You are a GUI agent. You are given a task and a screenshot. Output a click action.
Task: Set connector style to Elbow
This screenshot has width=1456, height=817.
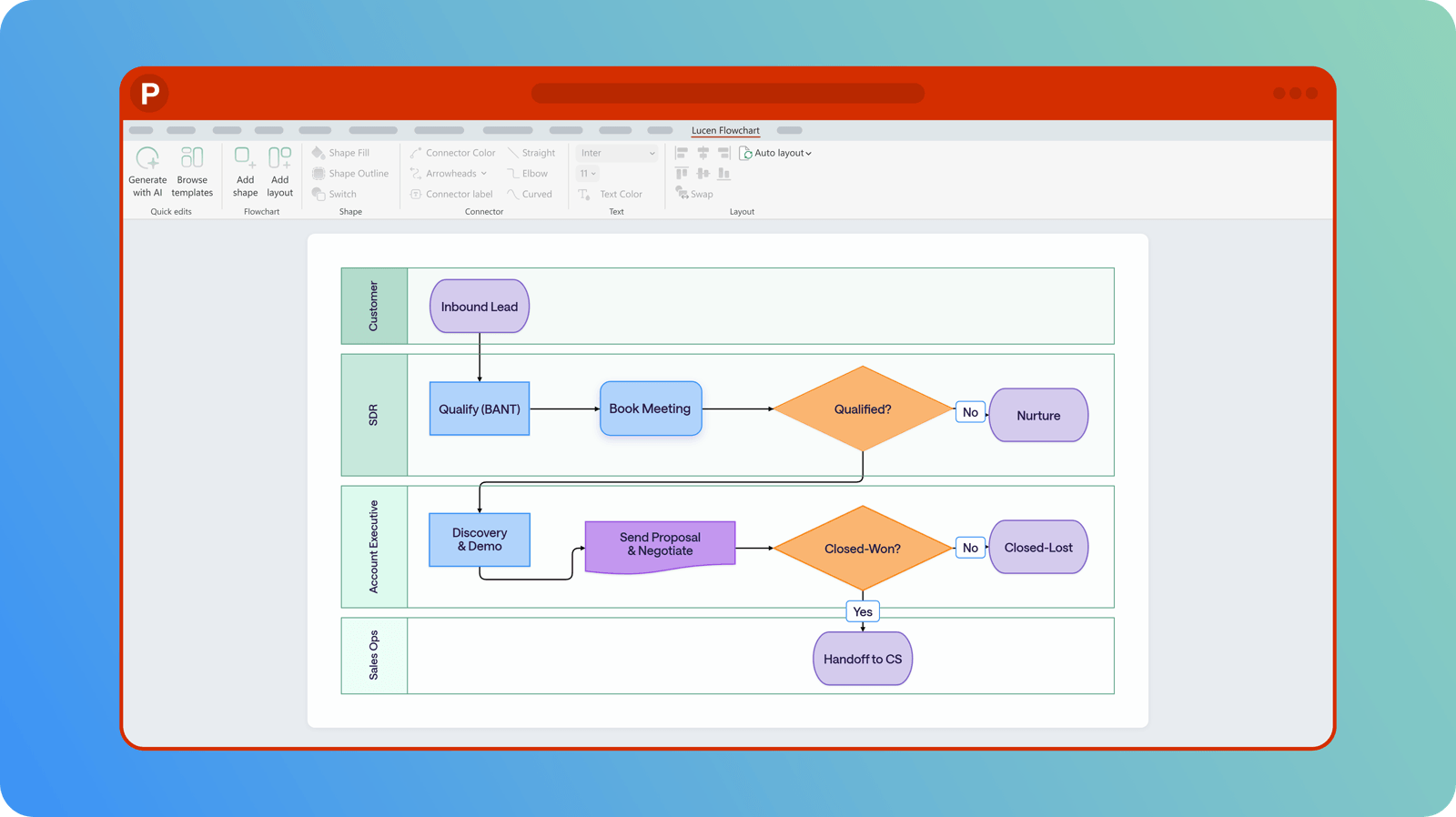coord(528,173)
